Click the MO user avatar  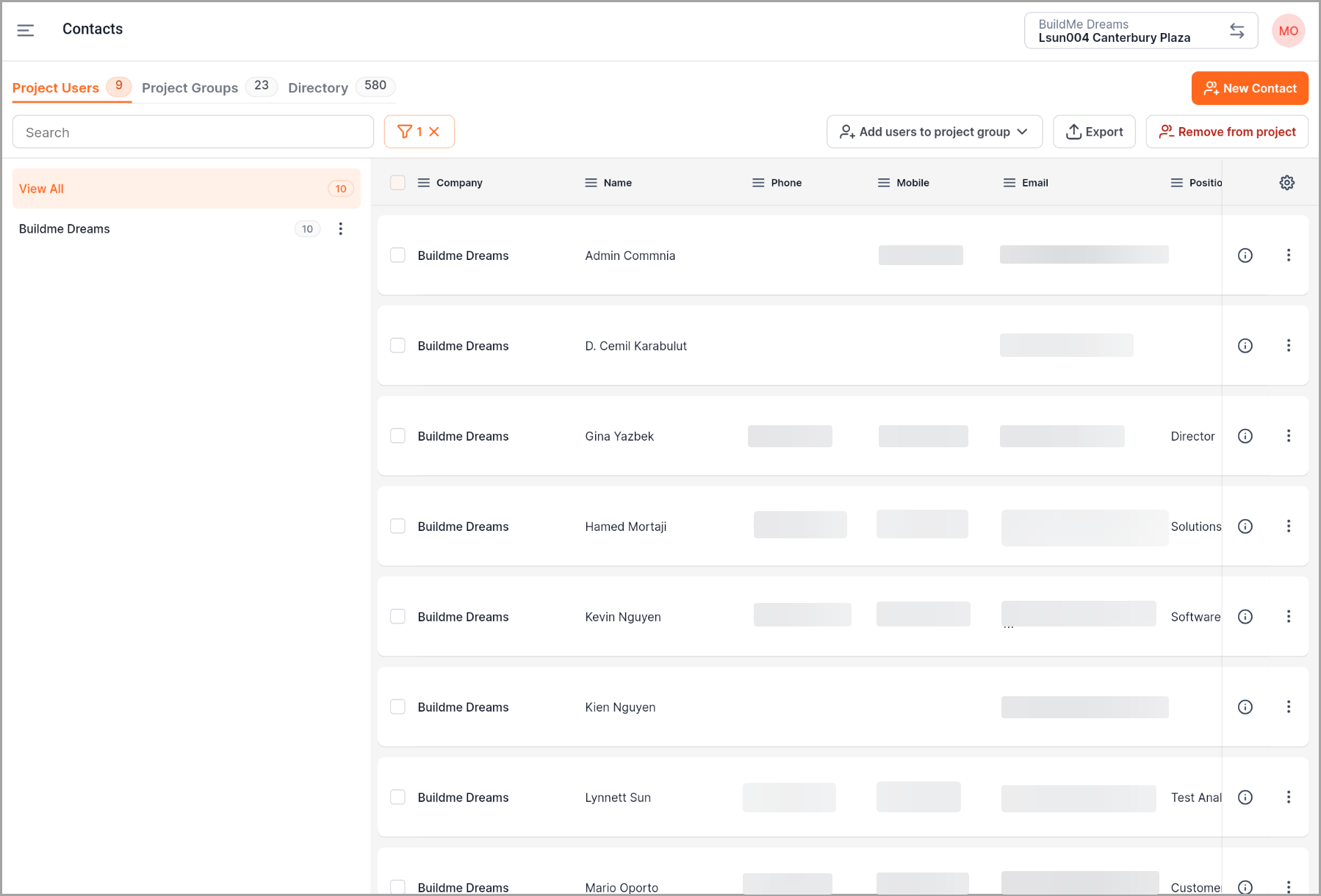1288,31
